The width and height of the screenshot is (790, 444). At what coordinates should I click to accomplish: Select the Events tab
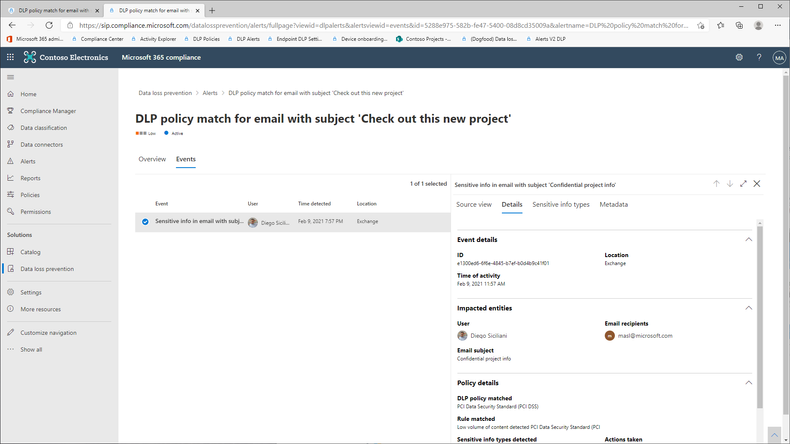185,159
